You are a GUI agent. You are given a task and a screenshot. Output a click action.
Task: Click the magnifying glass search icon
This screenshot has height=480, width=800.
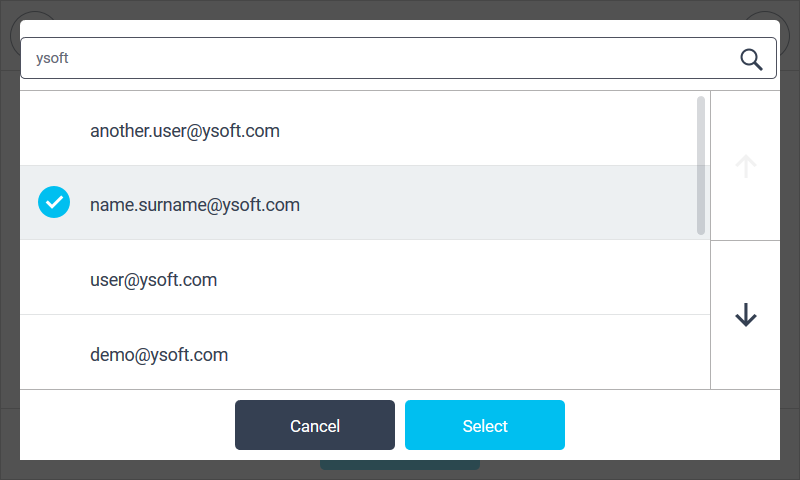751,59
